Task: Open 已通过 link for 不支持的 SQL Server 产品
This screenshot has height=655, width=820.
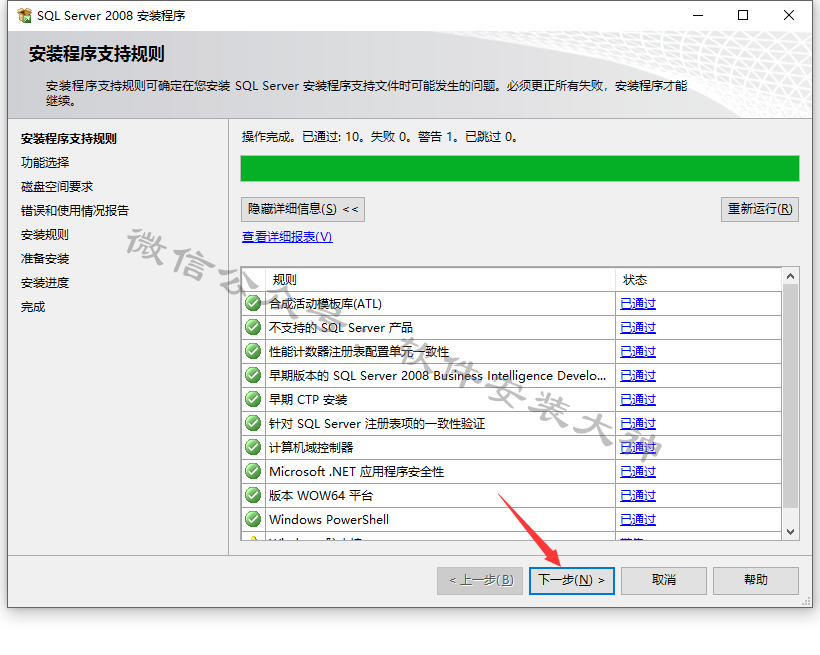Action: pos(638,328)
